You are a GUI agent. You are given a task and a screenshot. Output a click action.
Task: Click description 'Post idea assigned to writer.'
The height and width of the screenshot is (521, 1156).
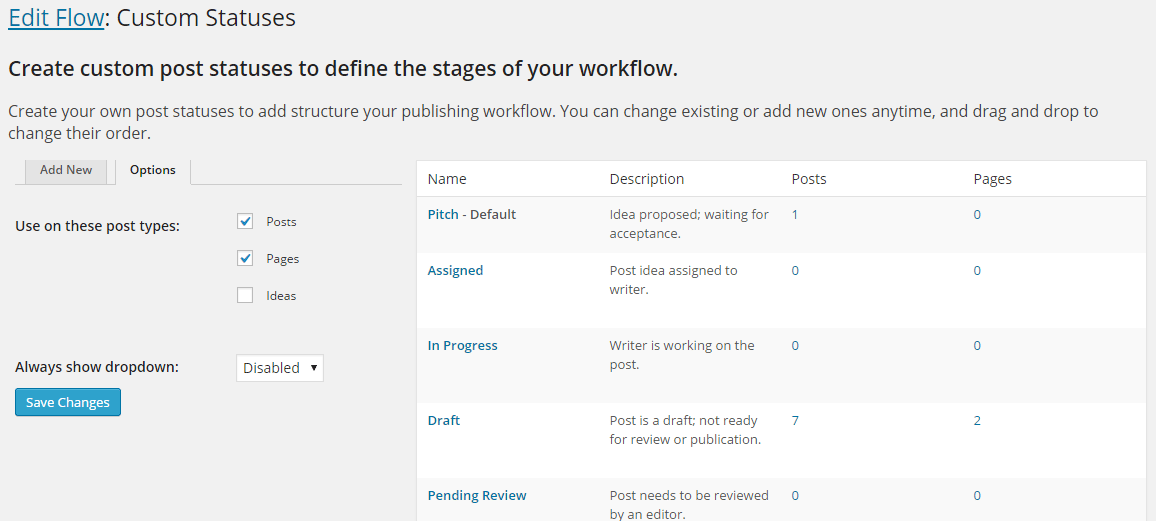point(673,280)
